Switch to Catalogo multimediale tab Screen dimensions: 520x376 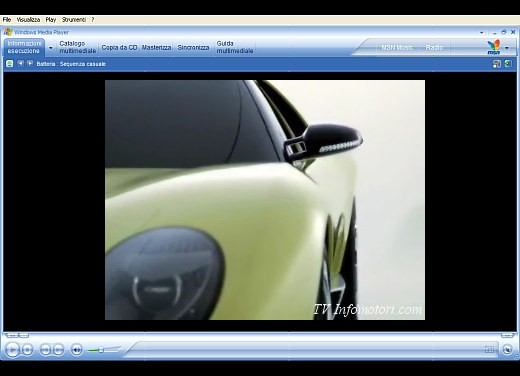[77, 47]
